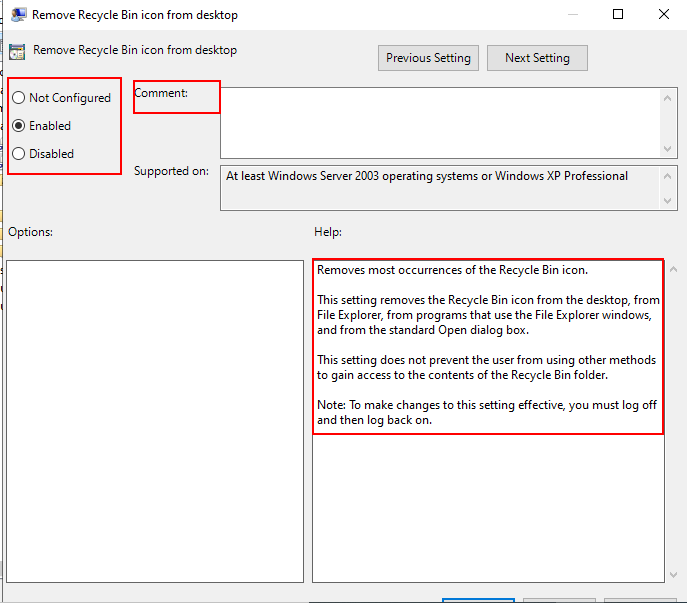Image resolution: width=687 pixels, height=603 pixels.
Task: Minimize the policy setting window
Action: 573,14
